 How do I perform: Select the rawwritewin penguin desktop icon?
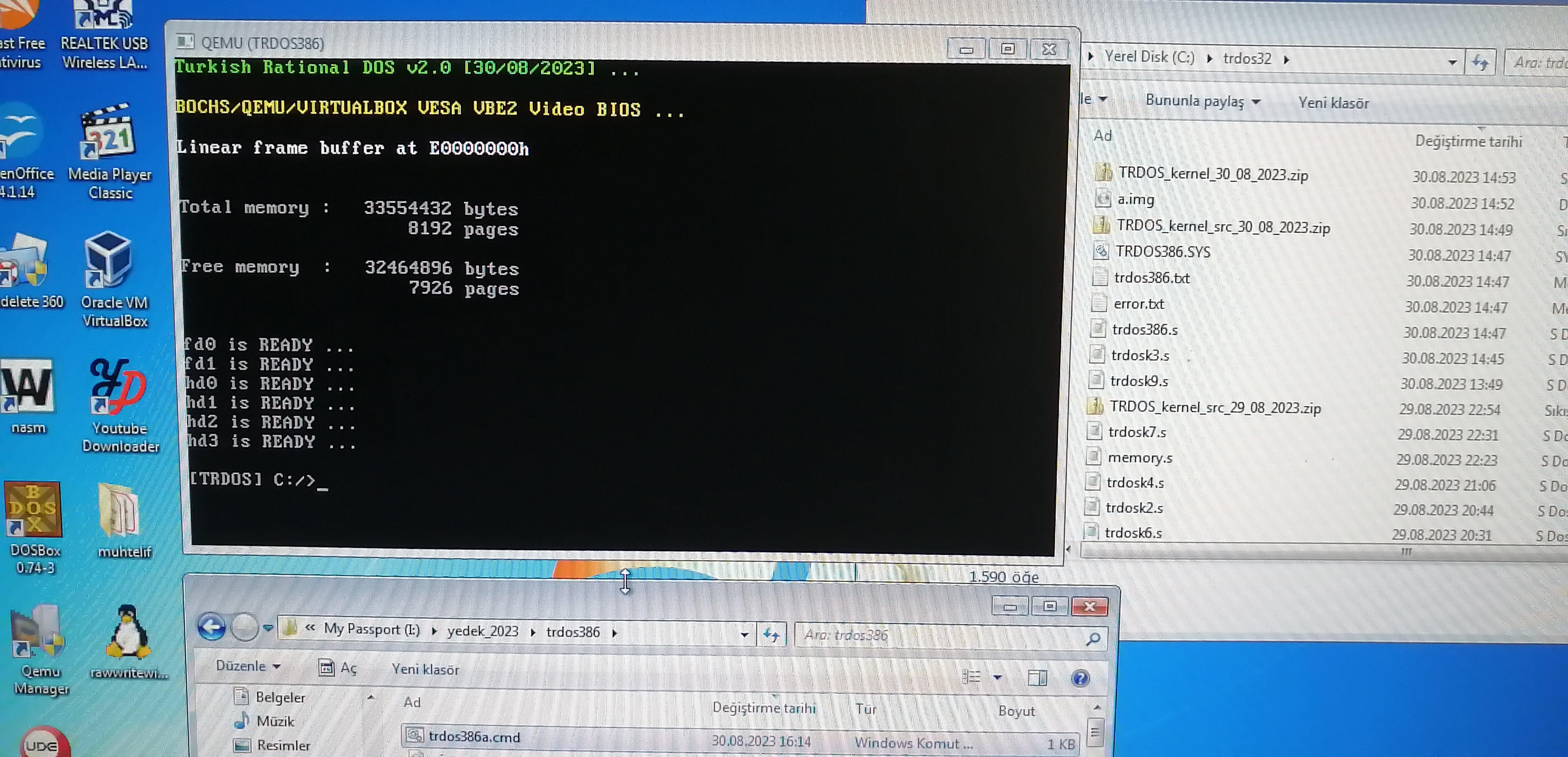128,642
